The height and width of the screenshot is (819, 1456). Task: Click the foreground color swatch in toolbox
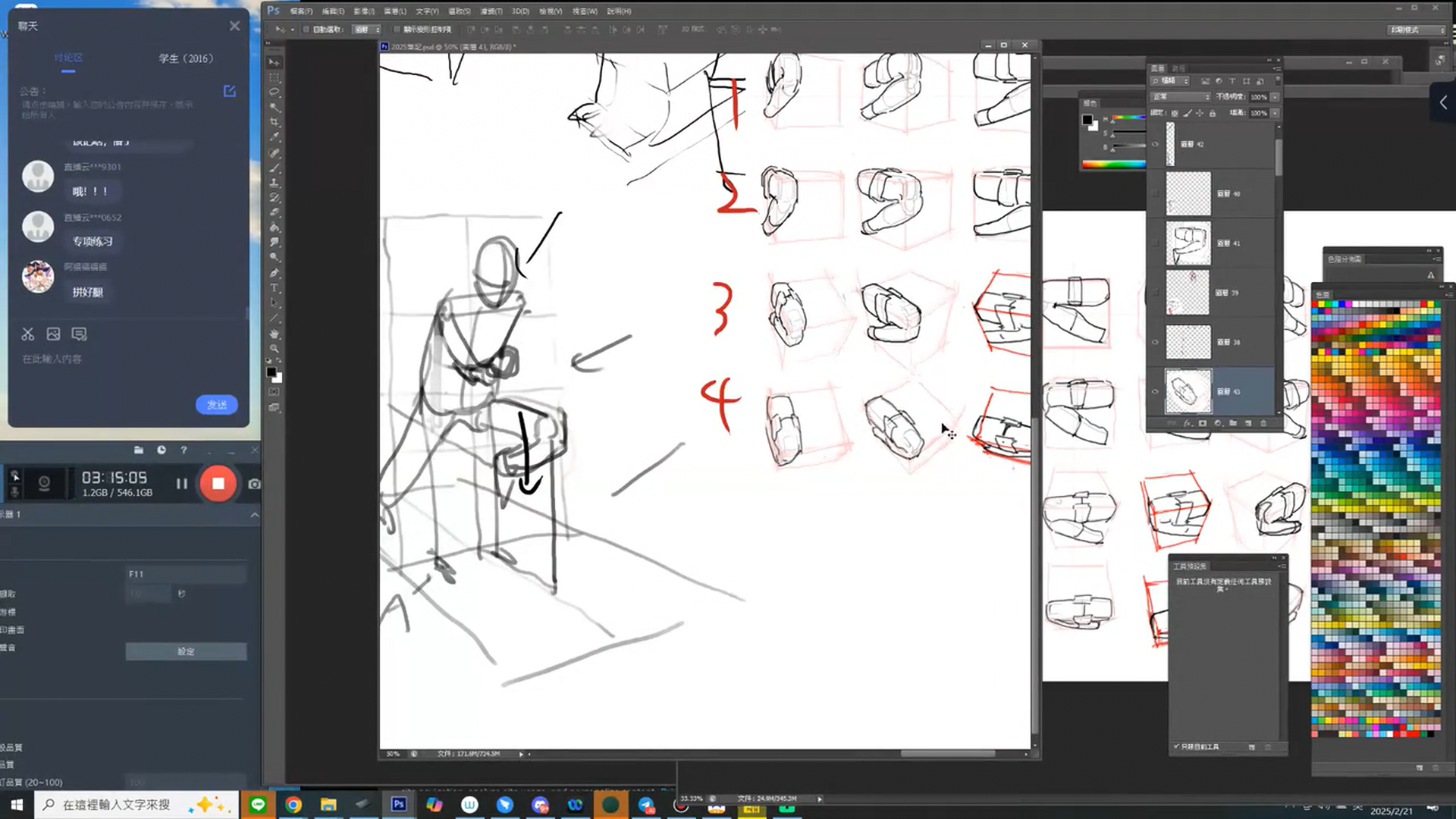tap(271, 372)
